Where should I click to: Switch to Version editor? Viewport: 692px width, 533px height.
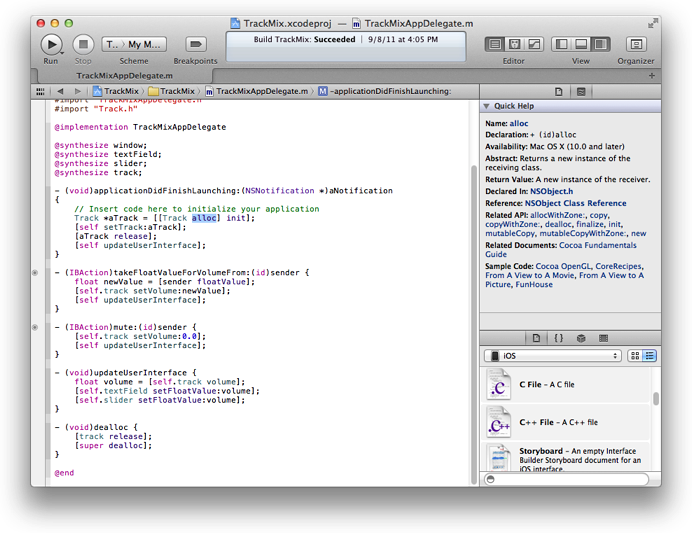coord(534,44)
